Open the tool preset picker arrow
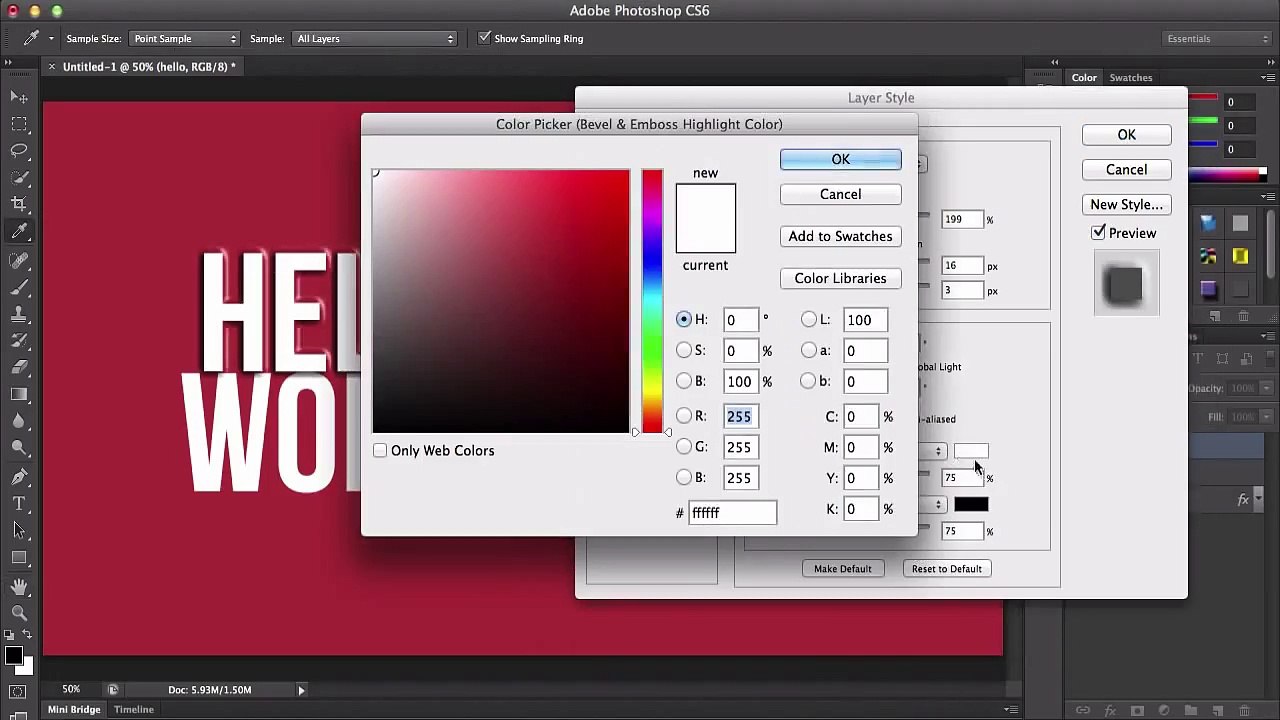Viewport: 1280px width, 720px height. (x=51, y=39)
